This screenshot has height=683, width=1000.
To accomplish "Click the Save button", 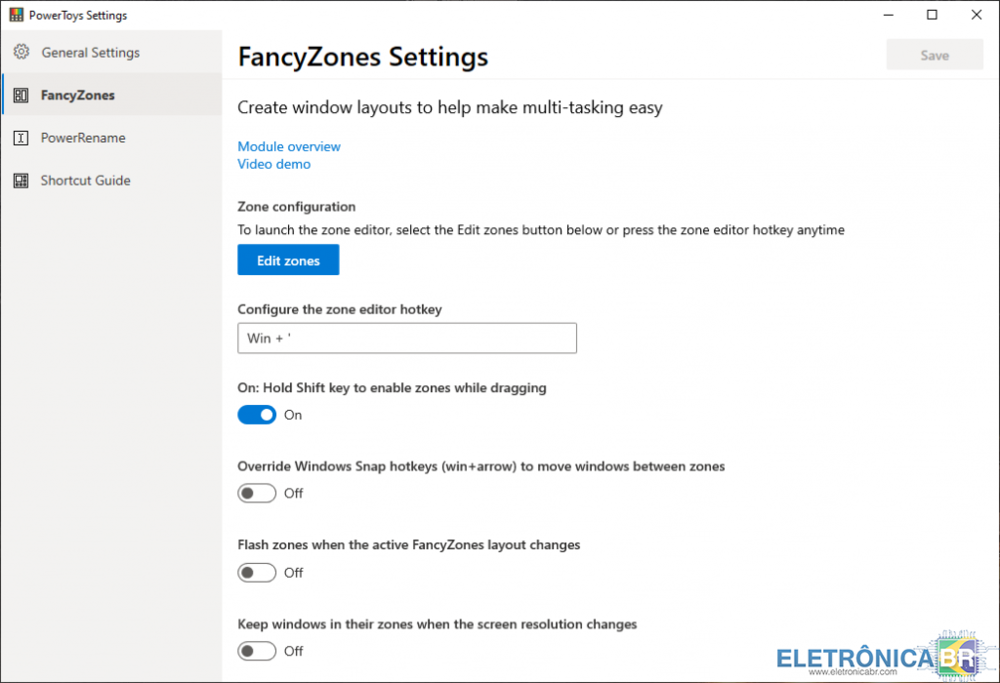I will pos(934,55).
